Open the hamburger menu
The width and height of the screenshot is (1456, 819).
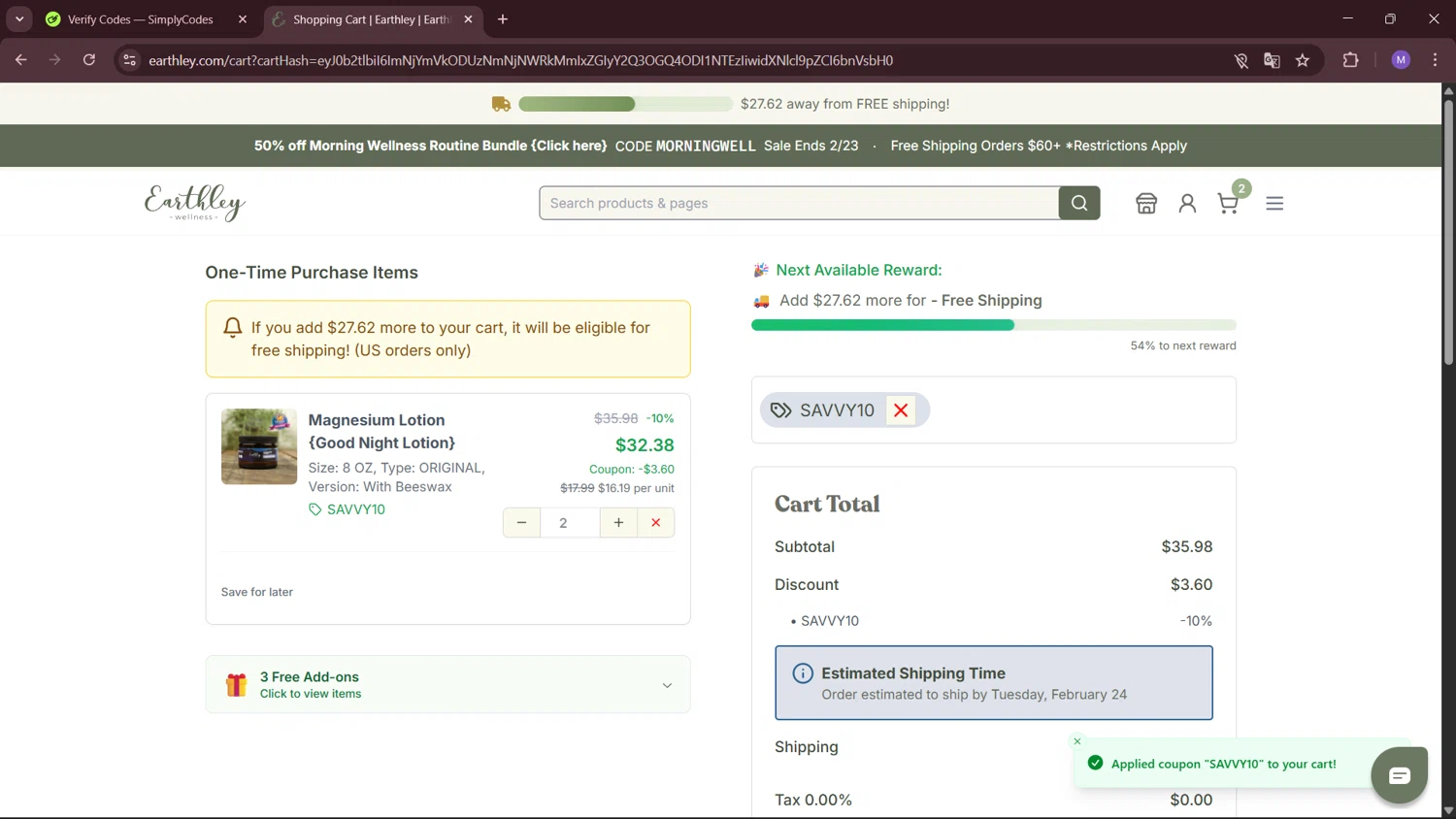tap(1274, 203)
